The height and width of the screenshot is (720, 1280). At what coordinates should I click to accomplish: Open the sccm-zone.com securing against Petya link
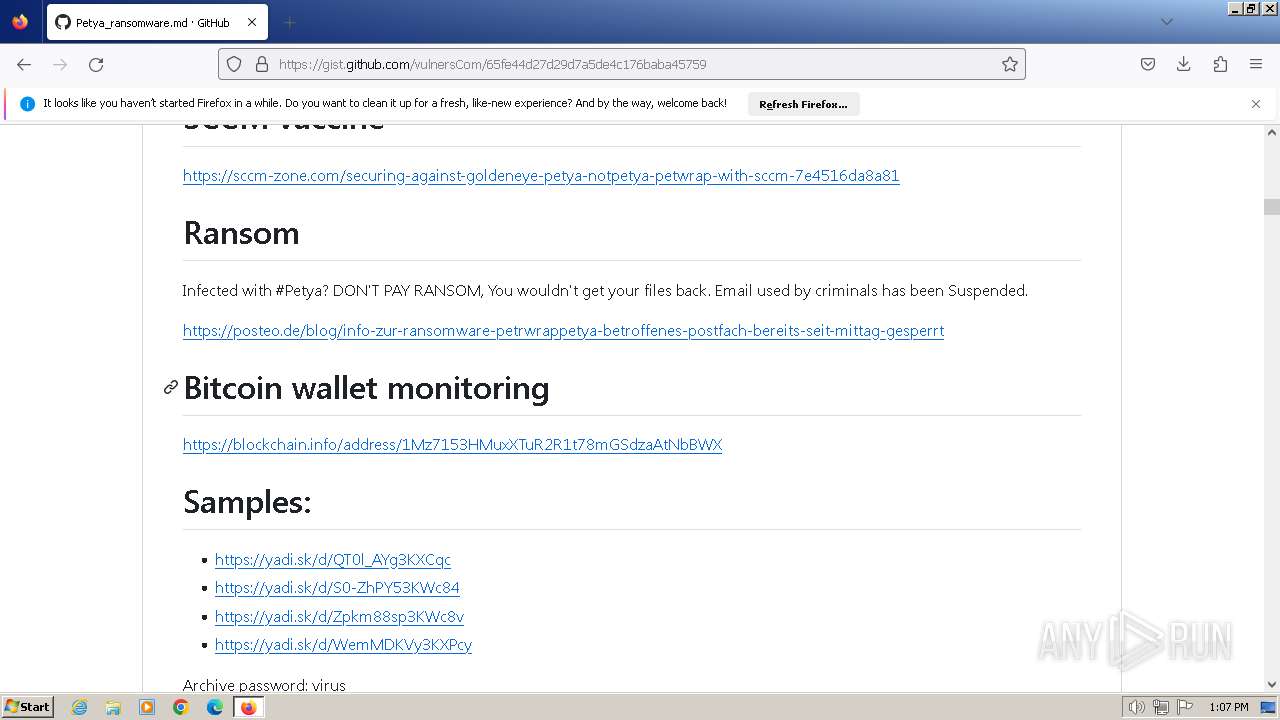[x=541, y=176]
